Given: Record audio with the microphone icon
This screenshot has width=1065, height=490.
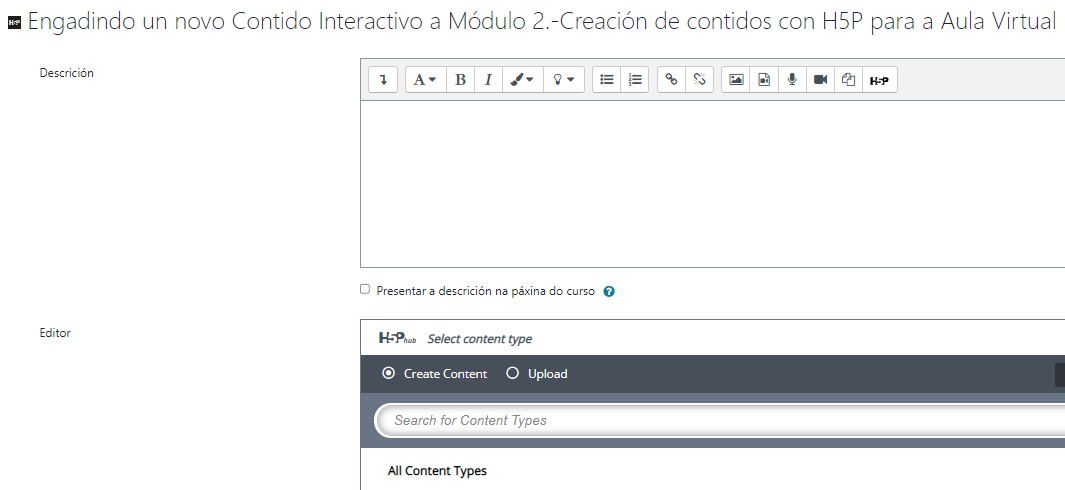Looking at the screenshot, I should [x=792, y=80].
